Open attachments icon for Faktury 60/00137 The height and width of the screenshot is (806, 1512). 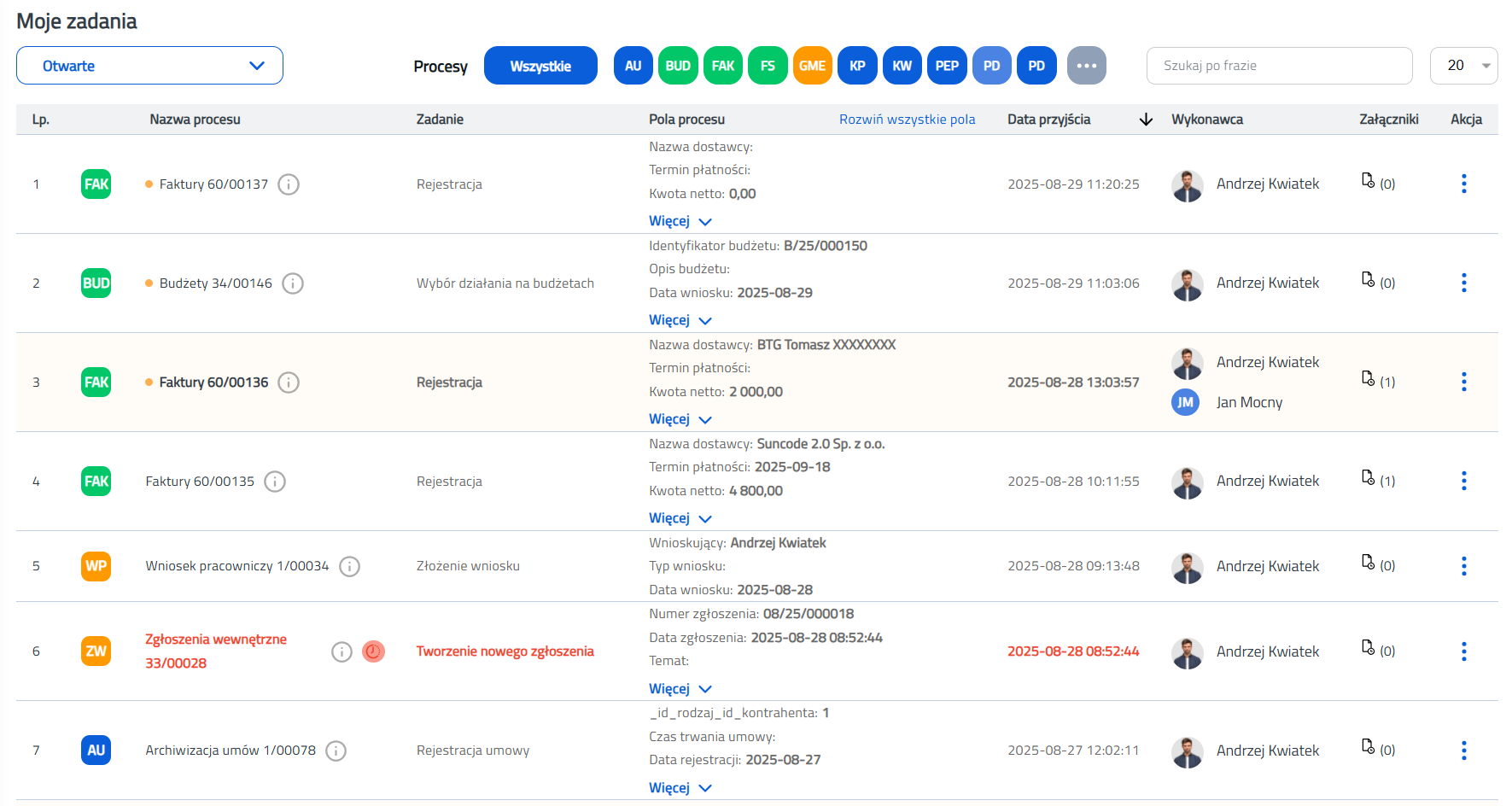1368,180
